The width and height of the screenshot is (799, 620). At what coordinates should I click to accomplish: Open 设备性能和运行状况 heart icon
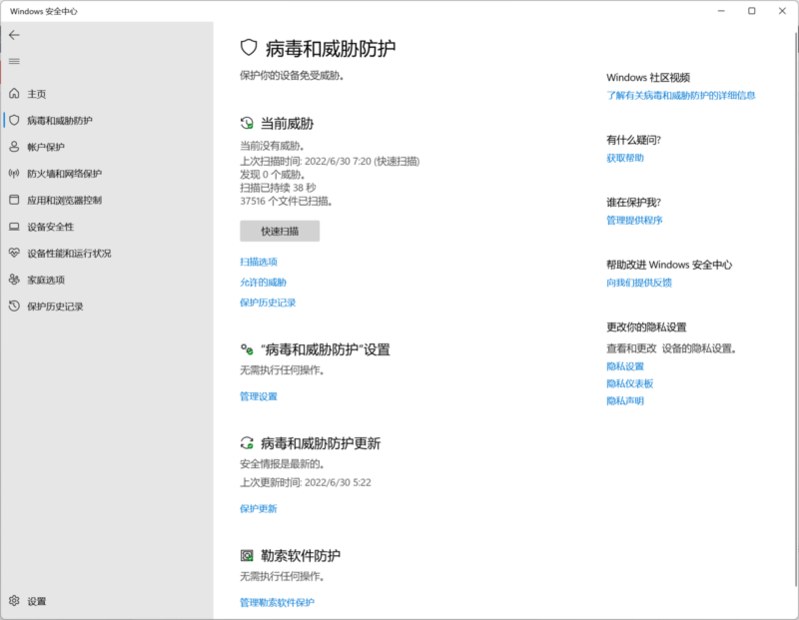(14, 253)
